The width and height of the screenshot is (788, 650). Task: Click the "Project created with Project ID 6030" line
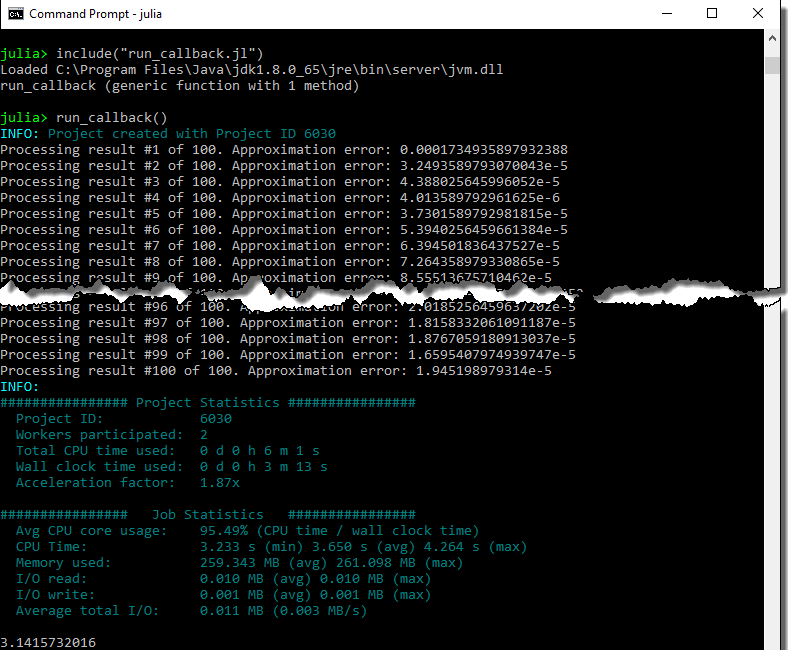(x=190, y=133)
